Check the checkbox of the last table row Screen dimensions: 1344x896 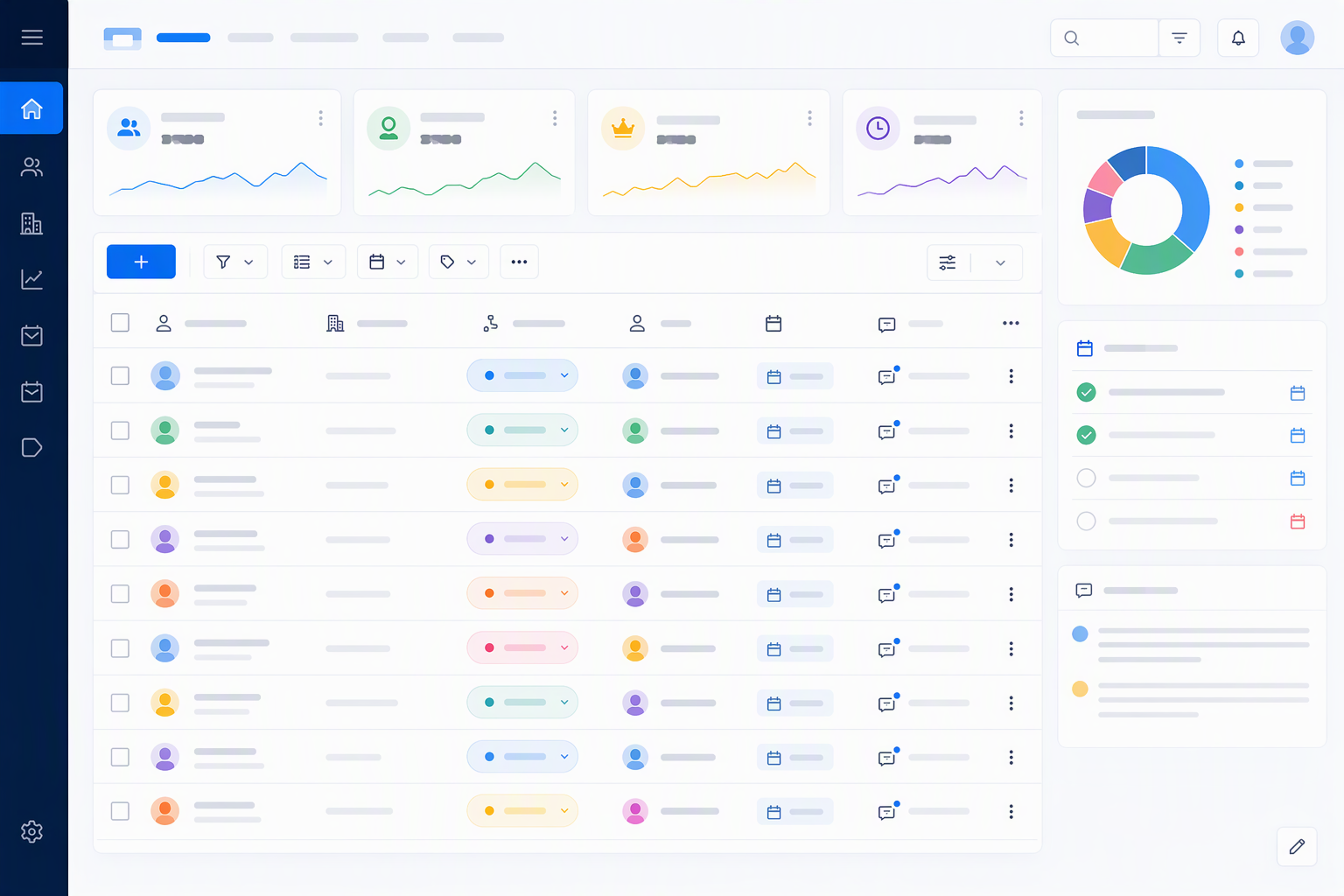tap(121, 811)
